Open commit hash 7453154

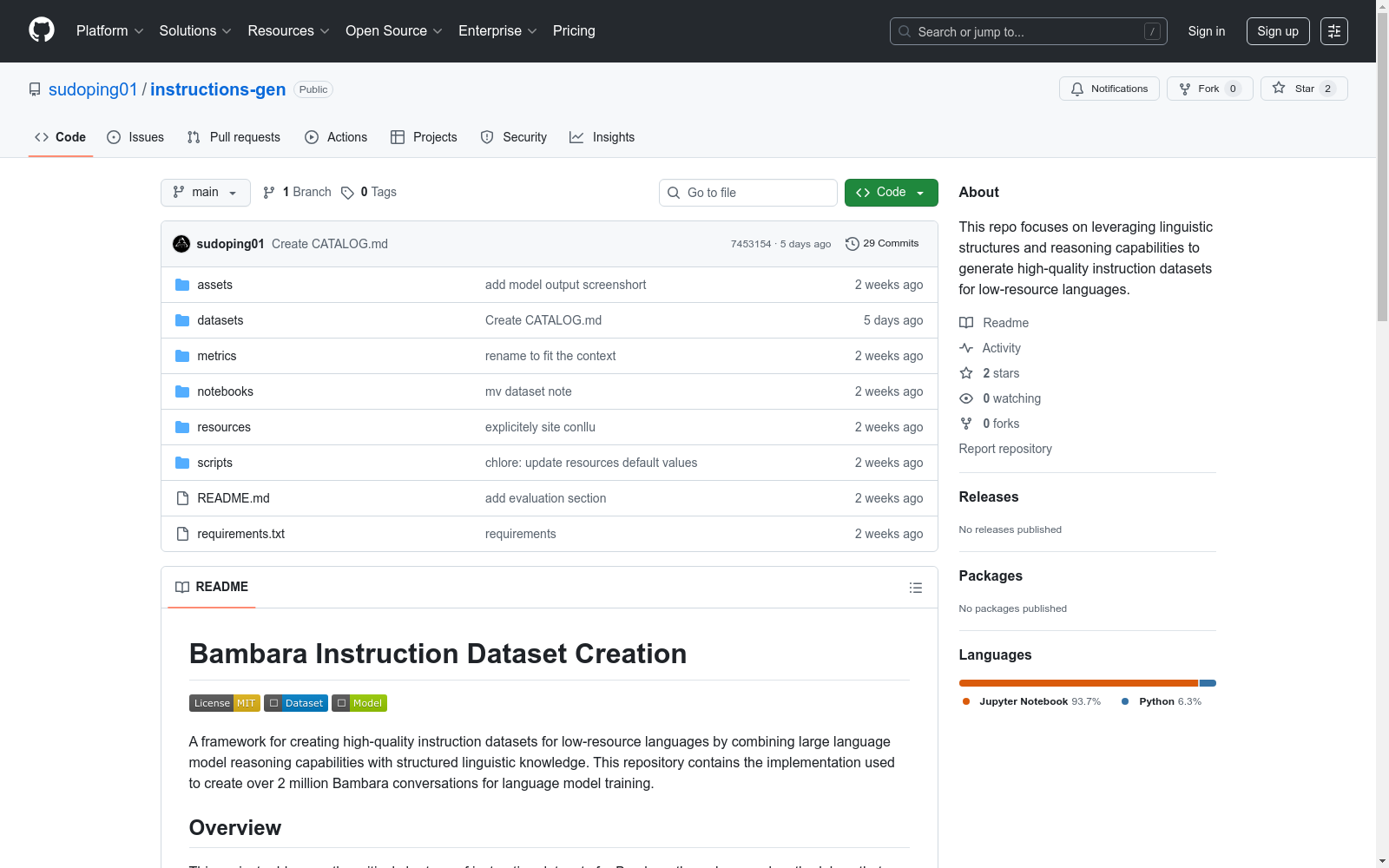point(751,244)
